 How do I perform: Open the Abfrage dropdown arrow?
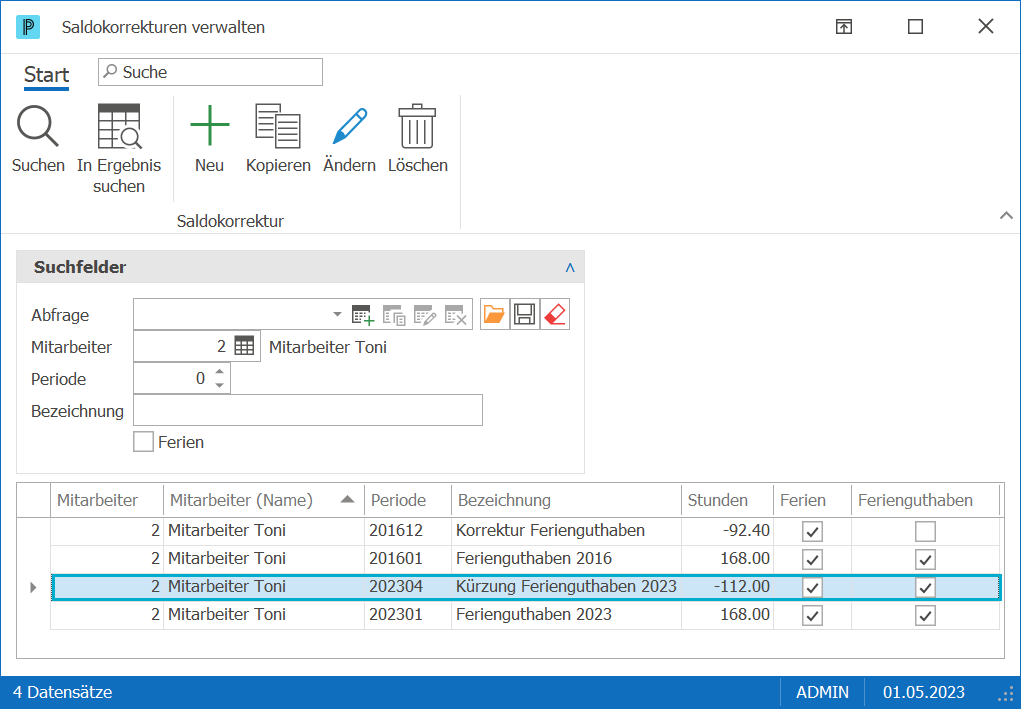pos(337,314)
